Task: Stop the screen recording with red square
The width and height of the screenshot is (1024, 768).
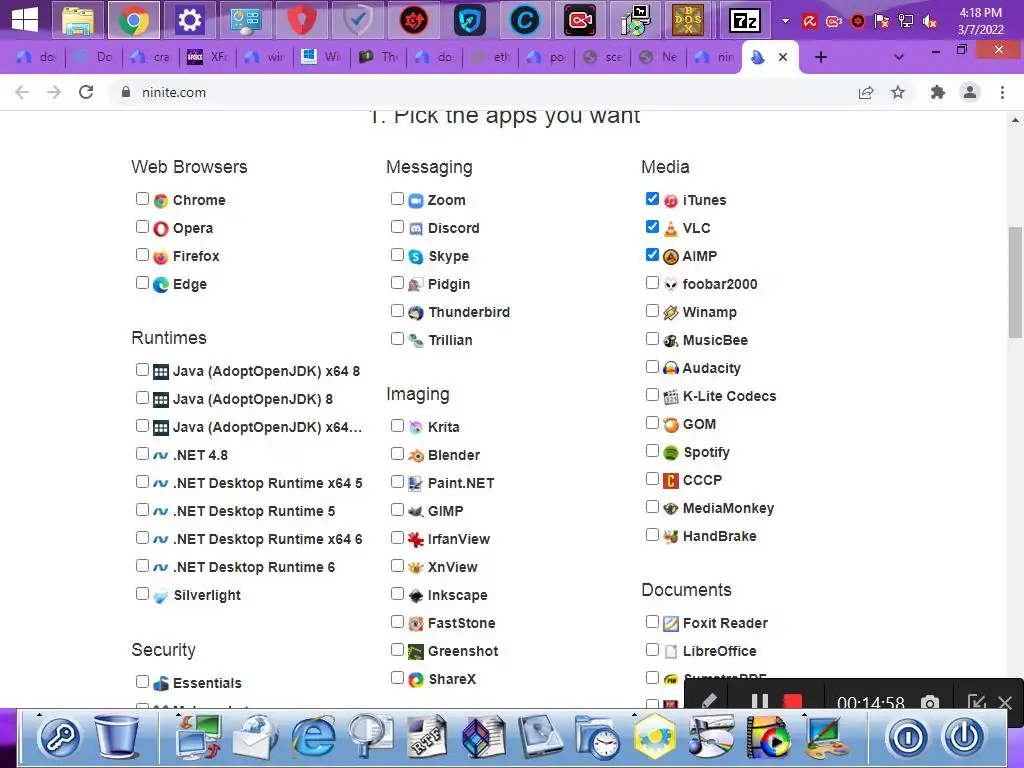Action: pos(792,703)
